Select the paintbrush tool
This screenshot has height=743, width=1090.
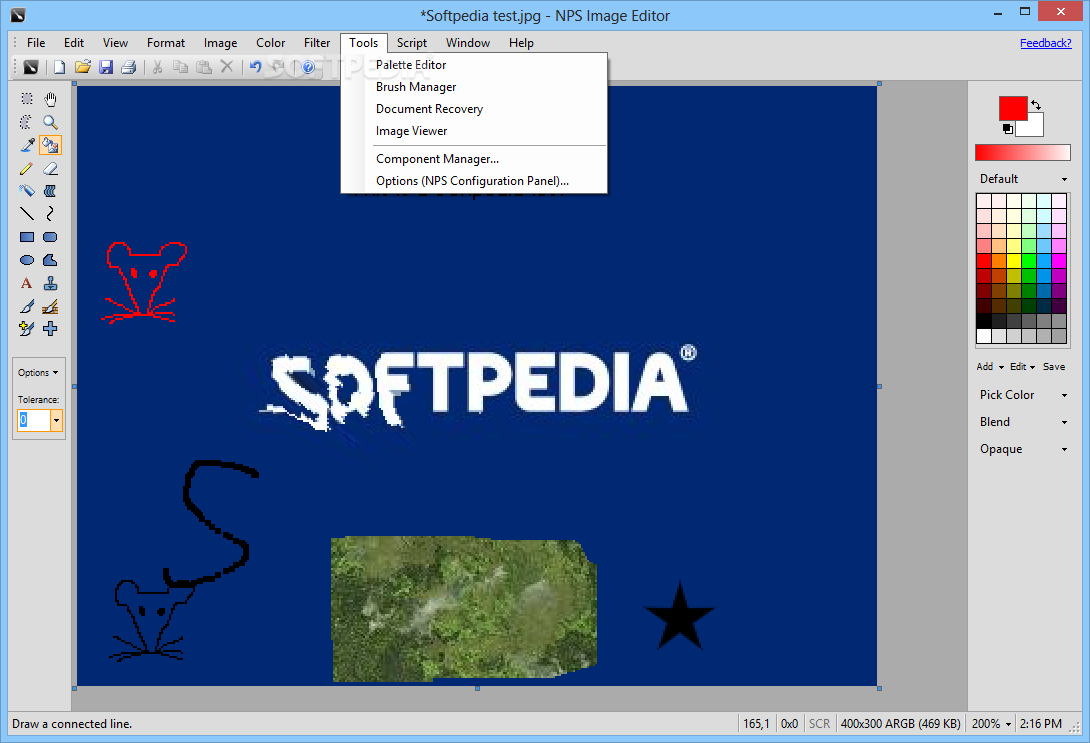coord(26,306)
